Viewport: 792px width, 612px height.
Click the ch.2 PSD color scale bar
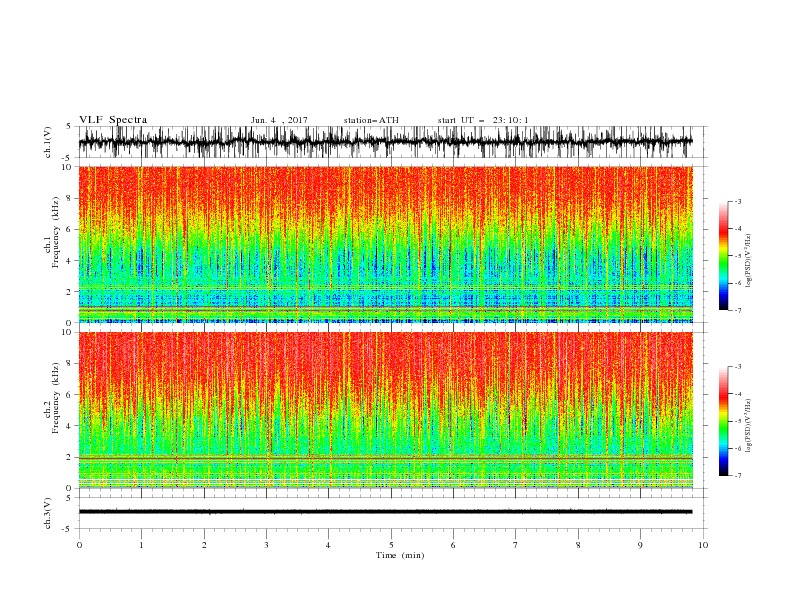pos(724,421)
